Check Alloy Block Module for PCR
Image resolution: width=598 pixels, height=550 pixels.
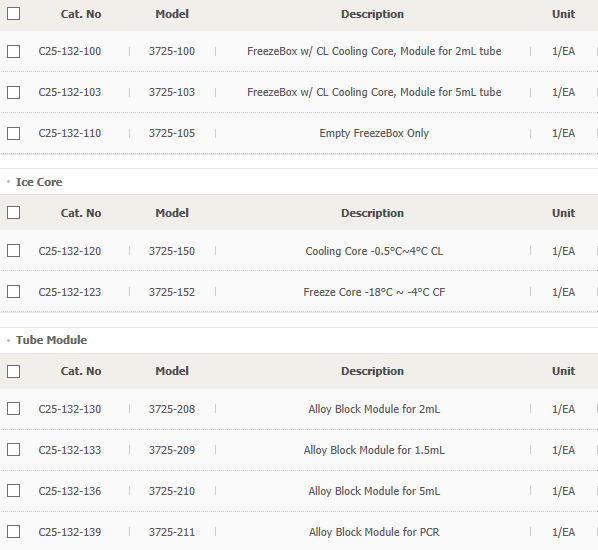click(13, 532)
